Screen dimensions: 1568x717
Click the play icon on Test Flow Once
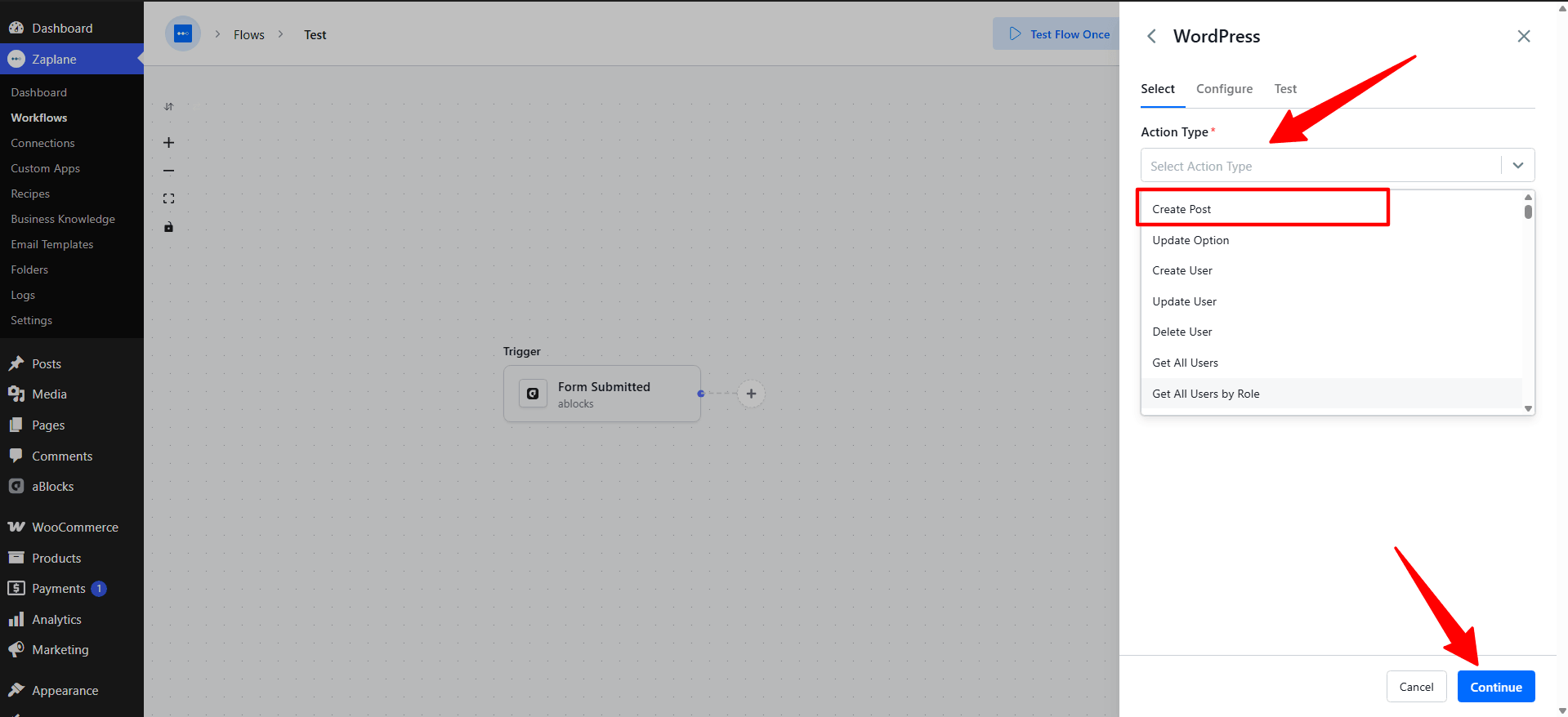tap(1016, 33)
